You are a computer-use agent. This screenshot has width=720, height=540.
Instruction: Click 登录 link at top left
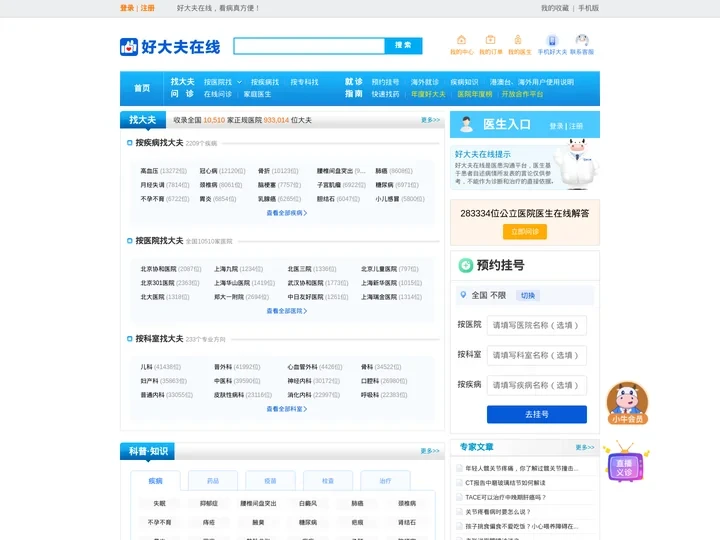pyautogui.click(x=127, y=8)
